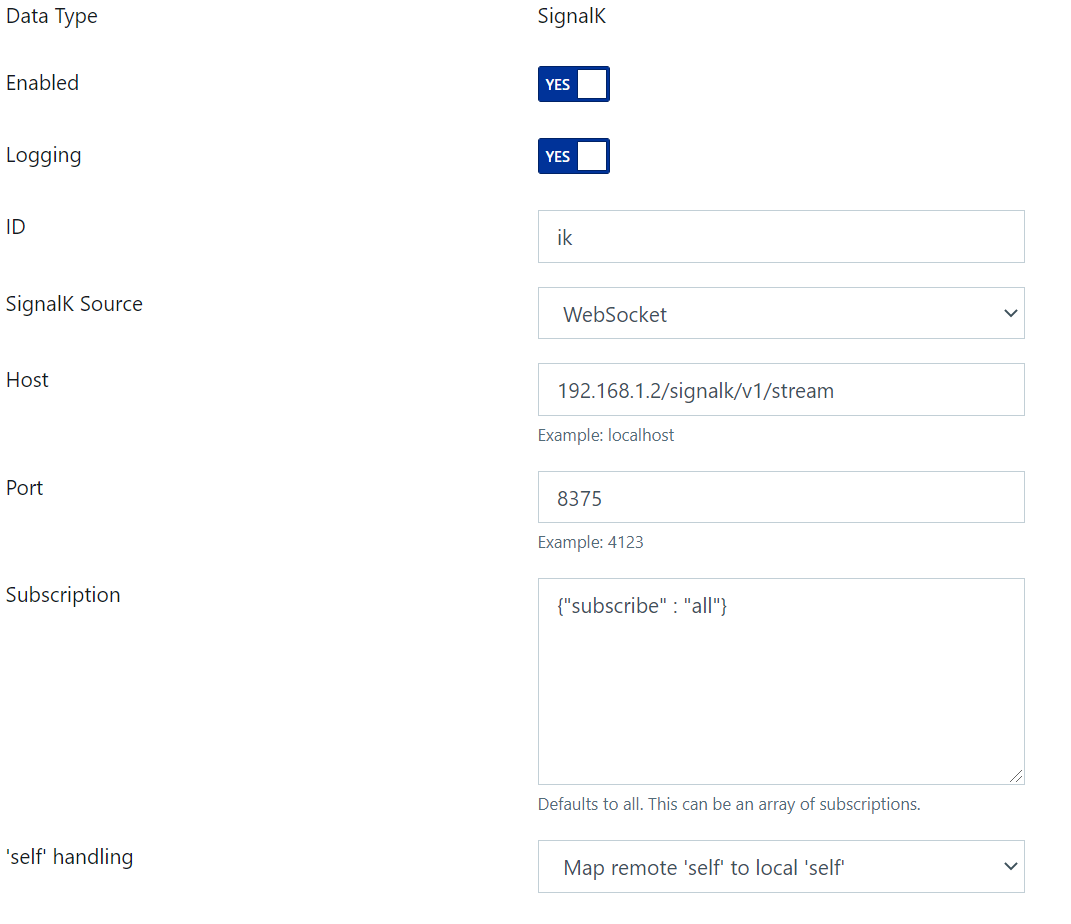Click the Subscription label
Image resolution: width=1071 pixels, height=924 pixels.
pos(62,594)
